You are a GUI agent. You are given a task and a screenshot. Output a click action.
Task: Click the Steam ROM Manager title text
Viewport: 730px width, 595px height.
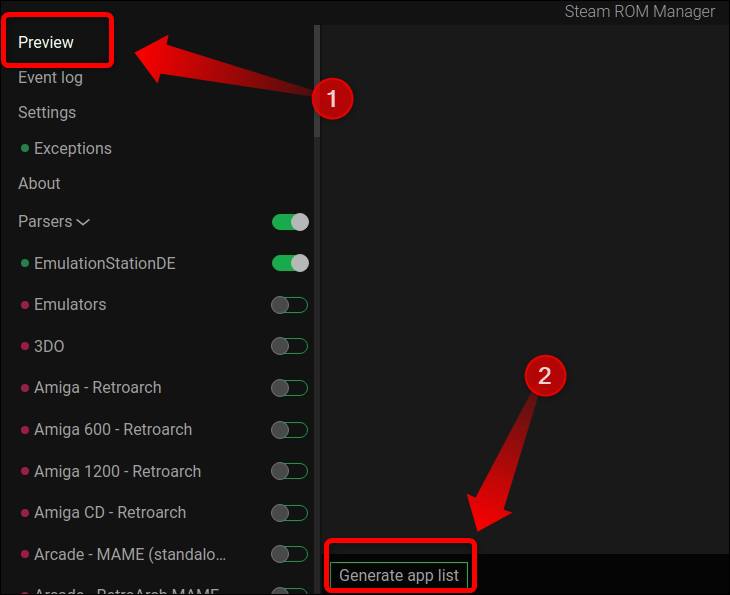pos(640,11)
